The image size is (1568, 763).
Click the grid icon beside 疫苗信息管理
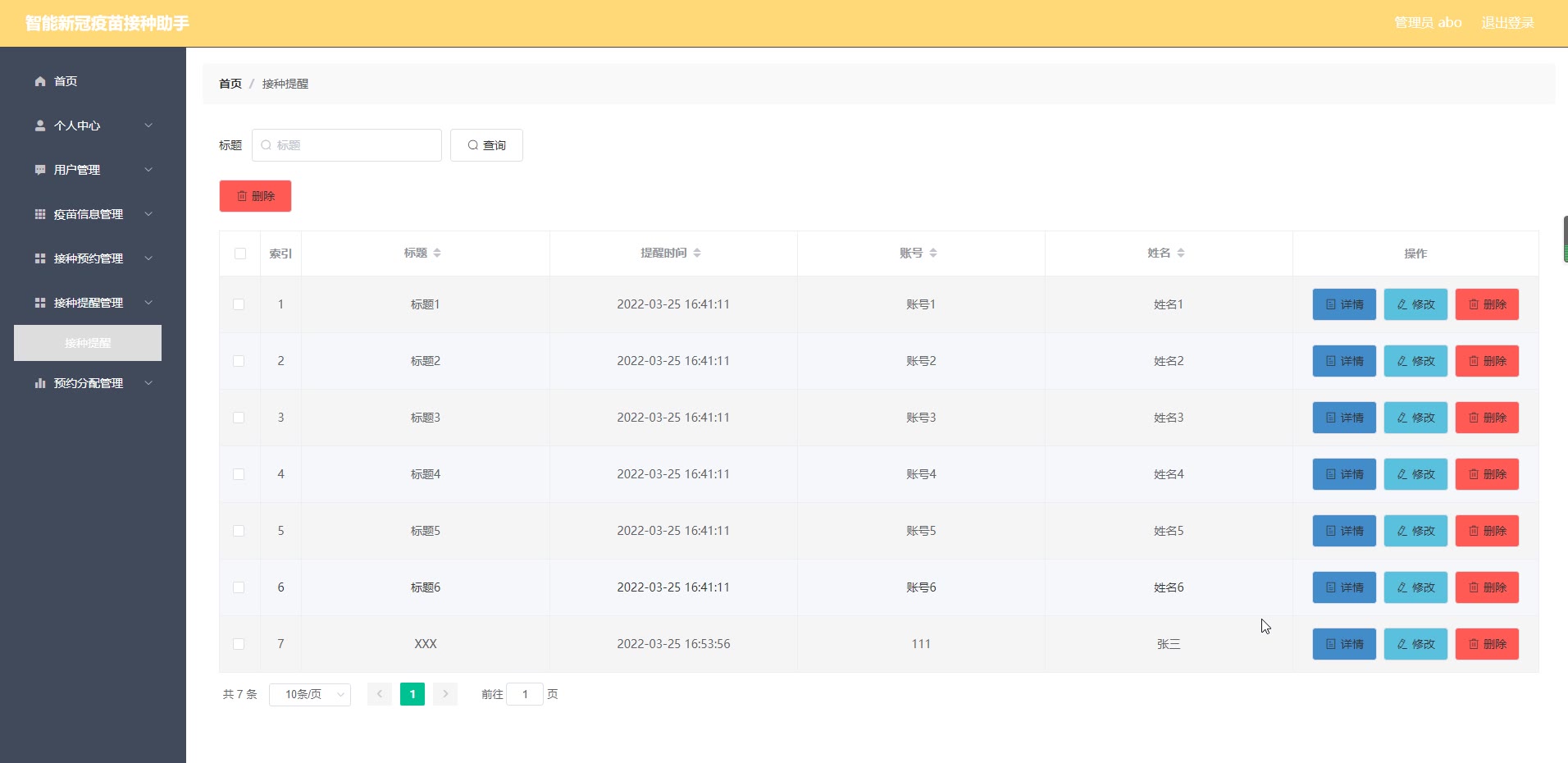40,214
